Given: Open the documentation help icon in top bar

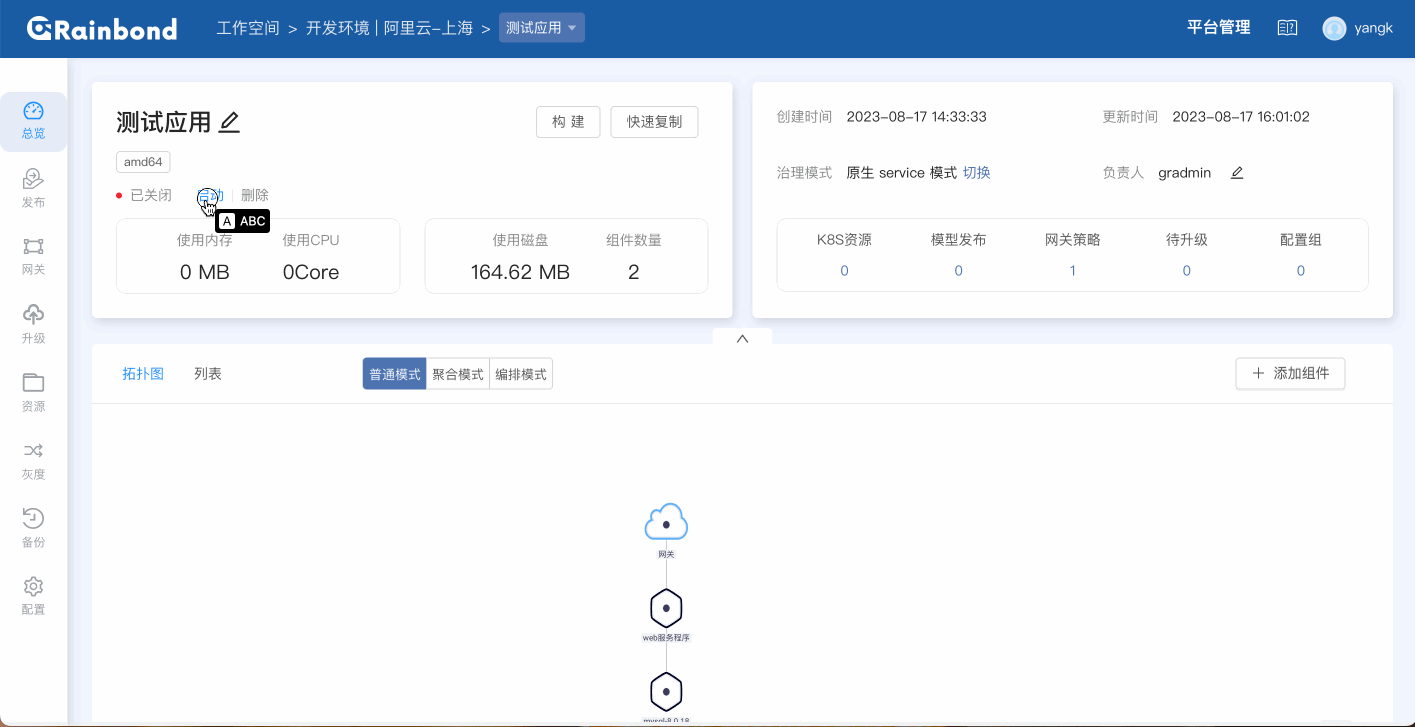Looking at the screenshot, I should point(1287,27).
